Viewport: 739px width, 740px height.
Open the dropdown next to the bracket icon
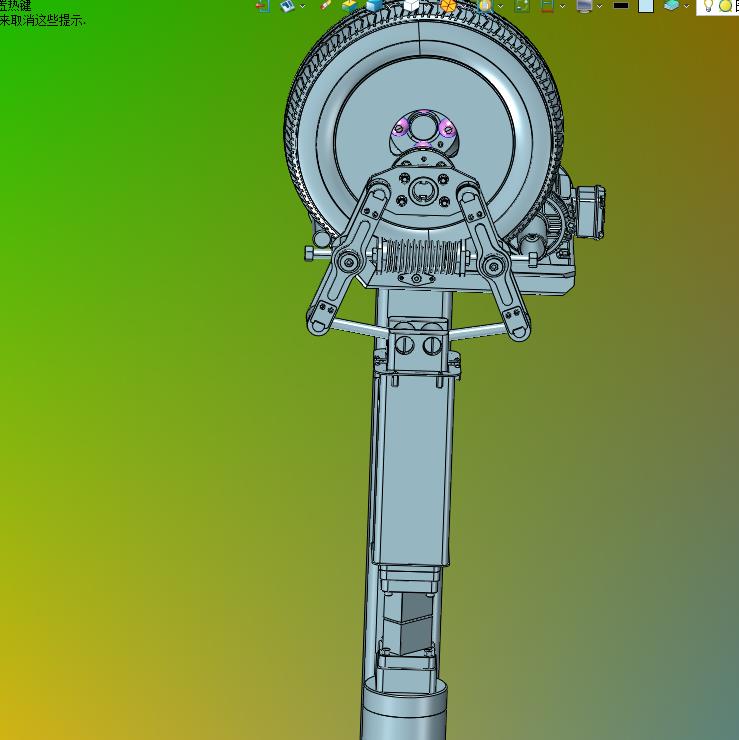click(562, 6)
